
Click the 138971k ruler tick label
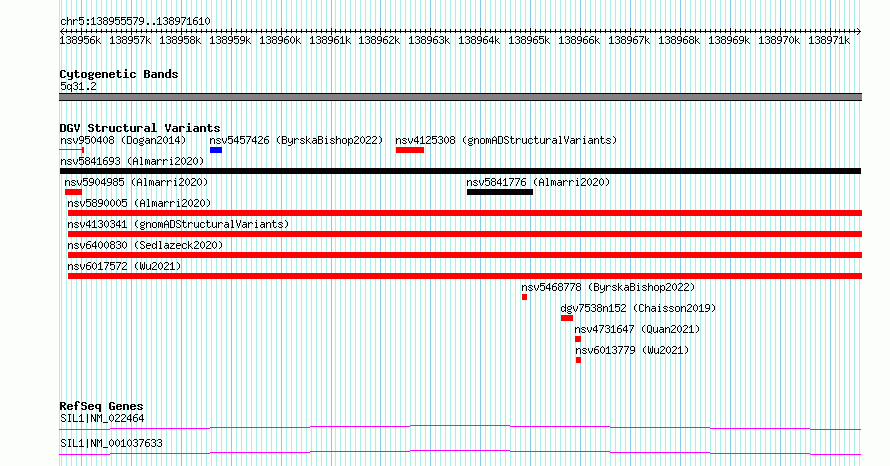click(x=829, y=40)
